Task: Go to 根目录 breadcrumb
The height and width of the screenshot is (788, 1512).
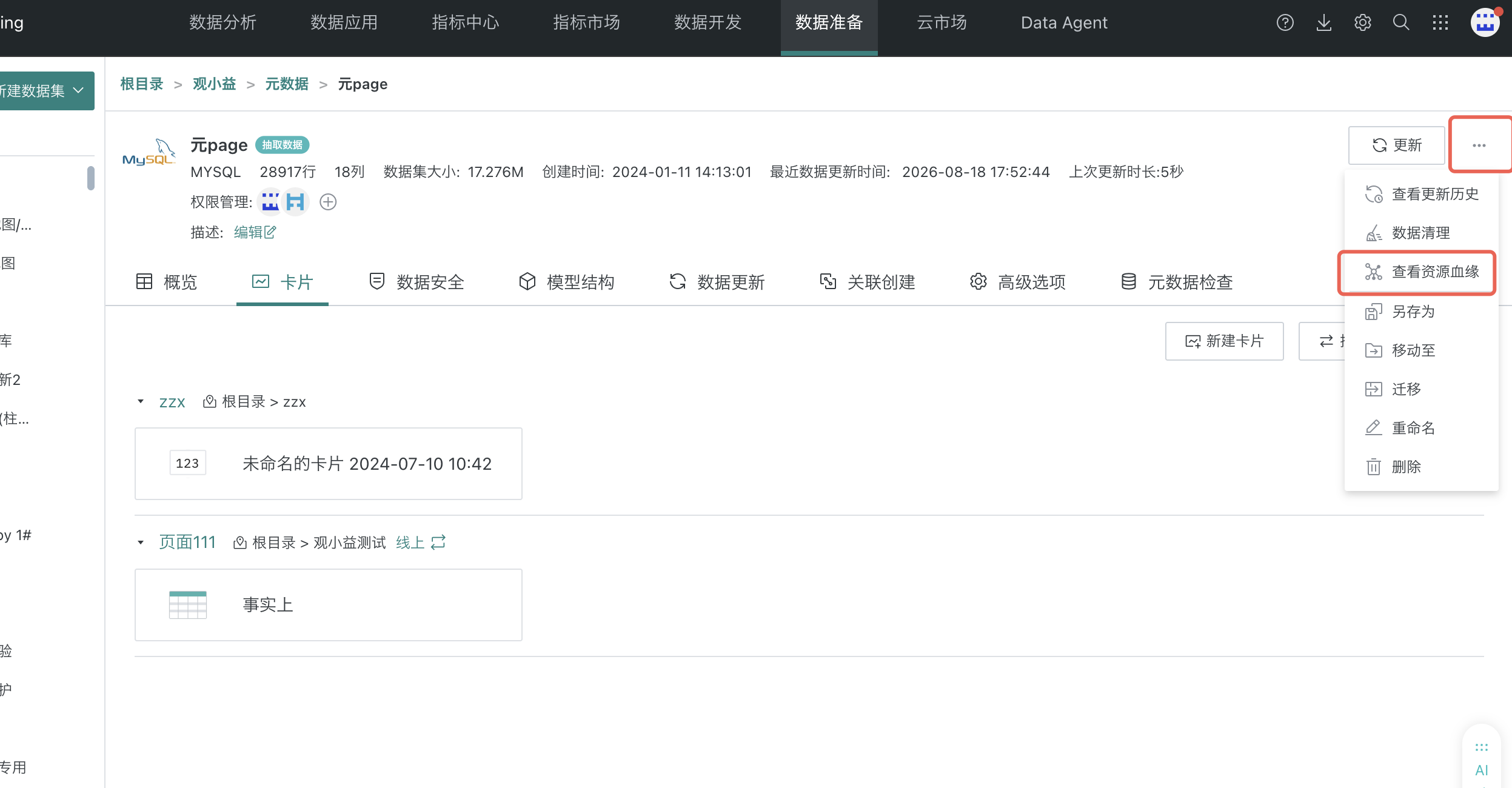Action: click(142, 84)
